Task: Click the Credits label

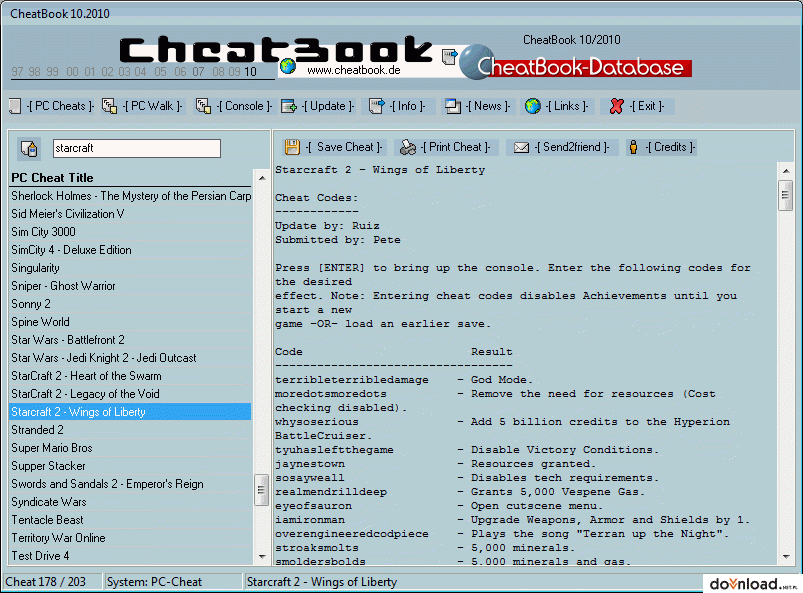Action: click(x=670, y=147)
